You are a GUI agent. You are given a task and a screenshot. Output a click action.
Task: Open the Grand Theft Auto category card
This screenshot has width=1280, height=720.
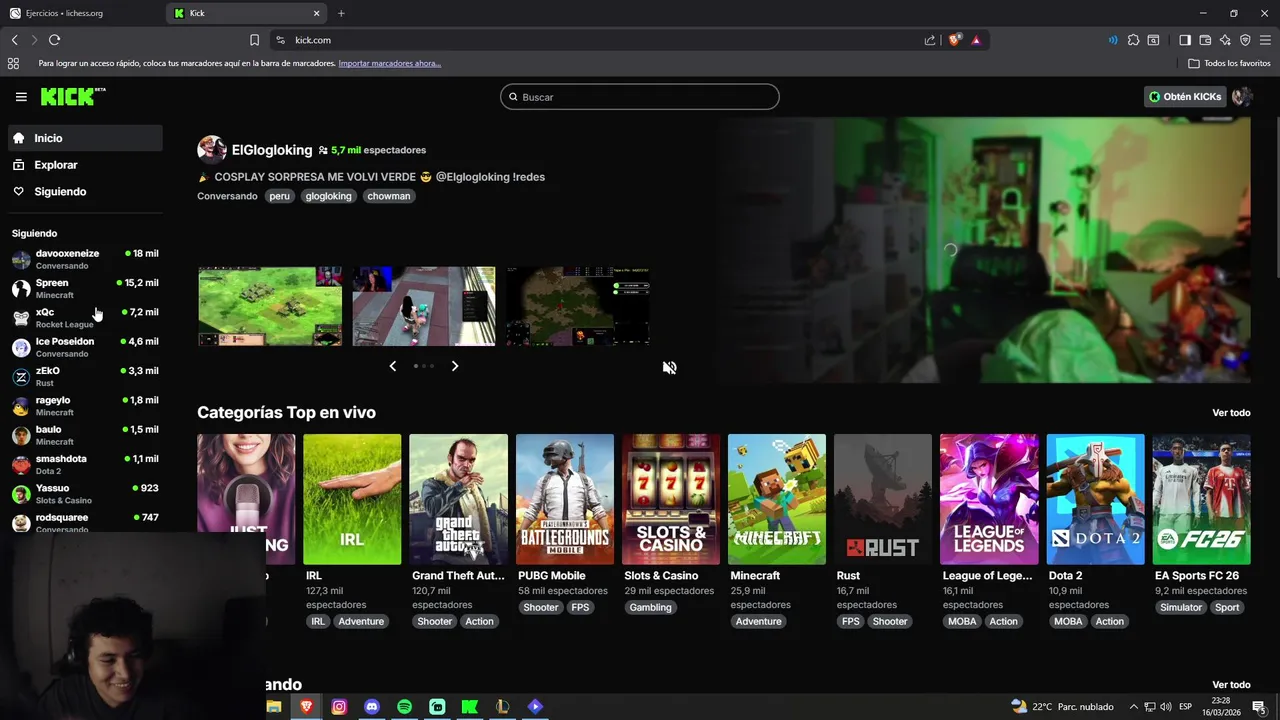(458, 499)
